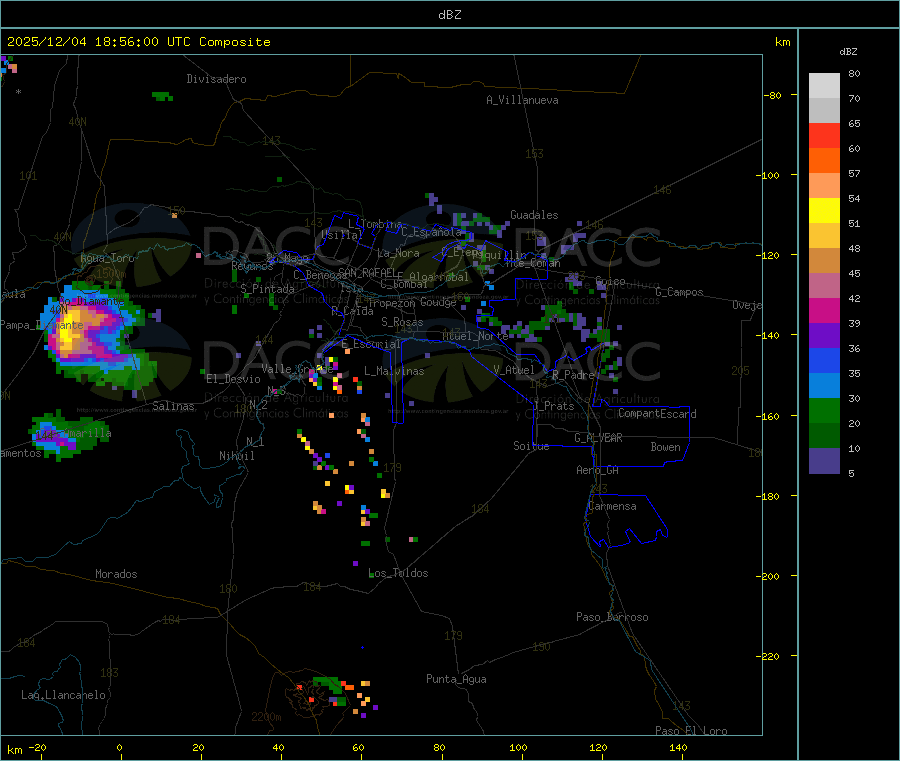Click the 'Morados' label

click(x=116, y=574)
